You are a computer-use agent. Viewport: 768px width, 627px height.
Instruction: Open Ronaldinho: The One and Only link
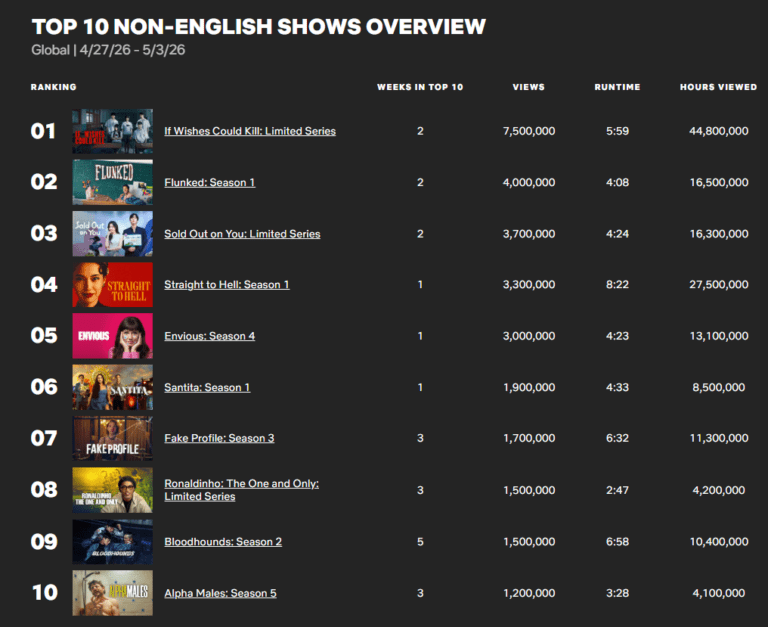(x=241, y=490)
